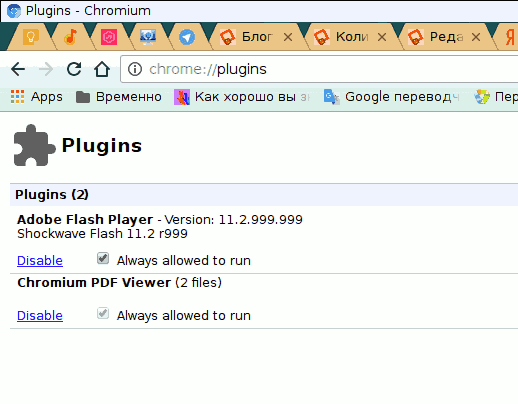Switch to the pinned monitor icon tab

pyautogui.click(x=148, y=37)
